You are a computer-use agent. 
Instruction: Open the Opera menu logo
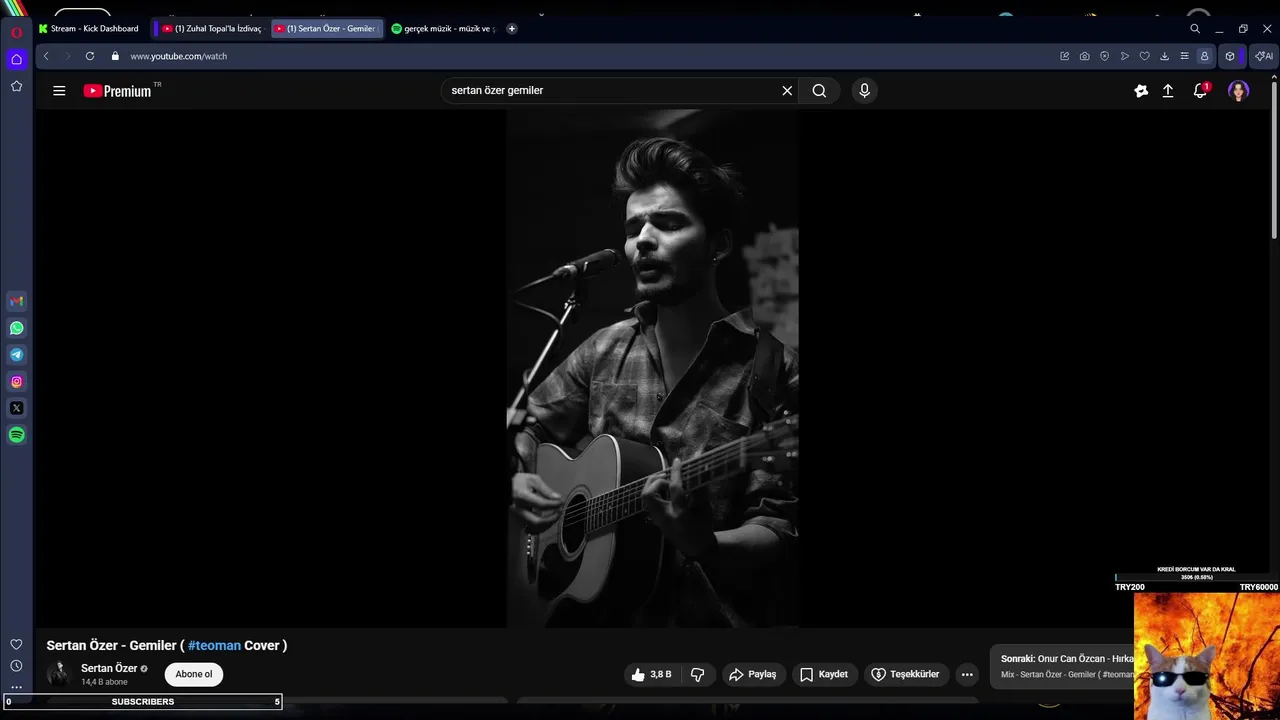[x=16, y=32]
